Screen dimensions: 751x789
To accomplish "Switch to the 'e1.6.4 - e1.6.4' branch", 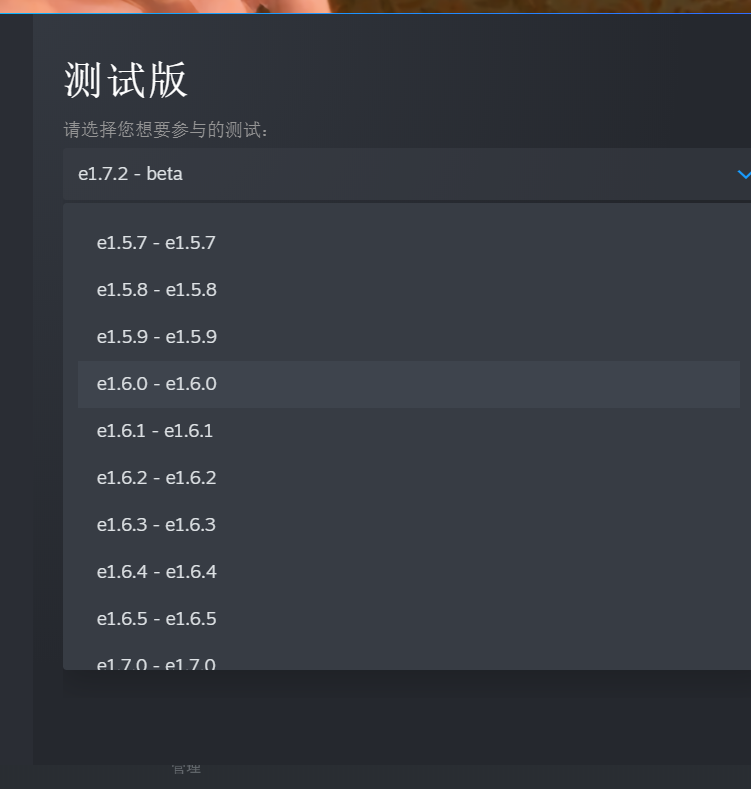I will coord(409,572).
